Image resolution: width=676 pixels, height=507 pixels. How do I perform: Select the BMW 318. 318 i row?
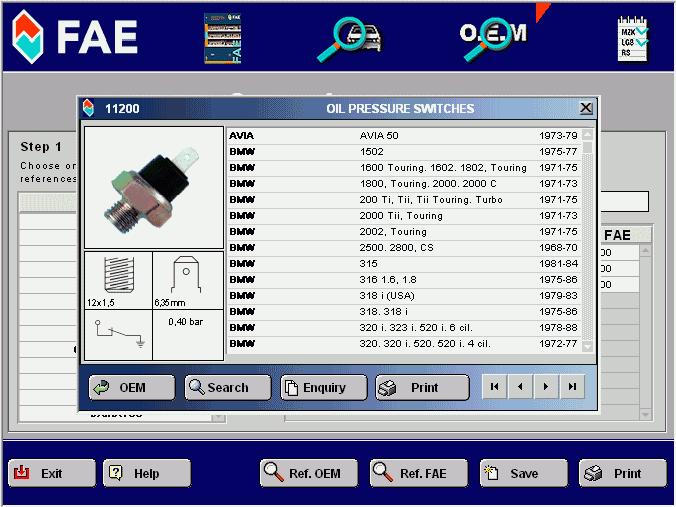[x=404, y=312]
